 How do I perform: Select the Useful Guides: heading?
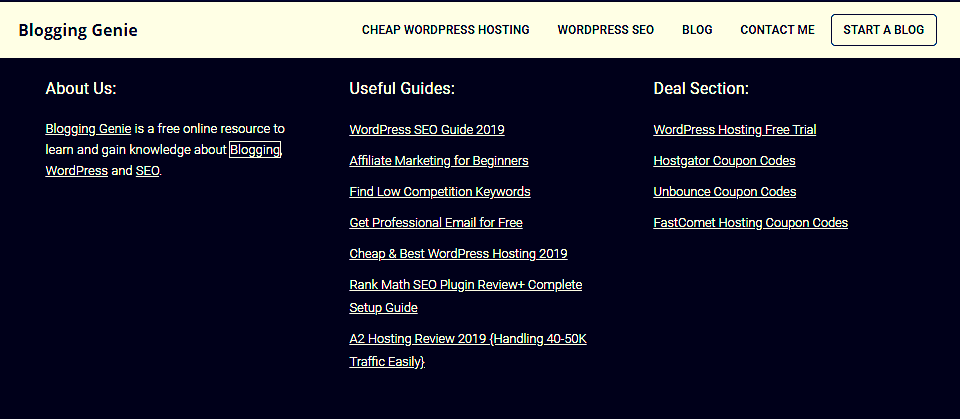pyautogui.click(x=402, y=88)
